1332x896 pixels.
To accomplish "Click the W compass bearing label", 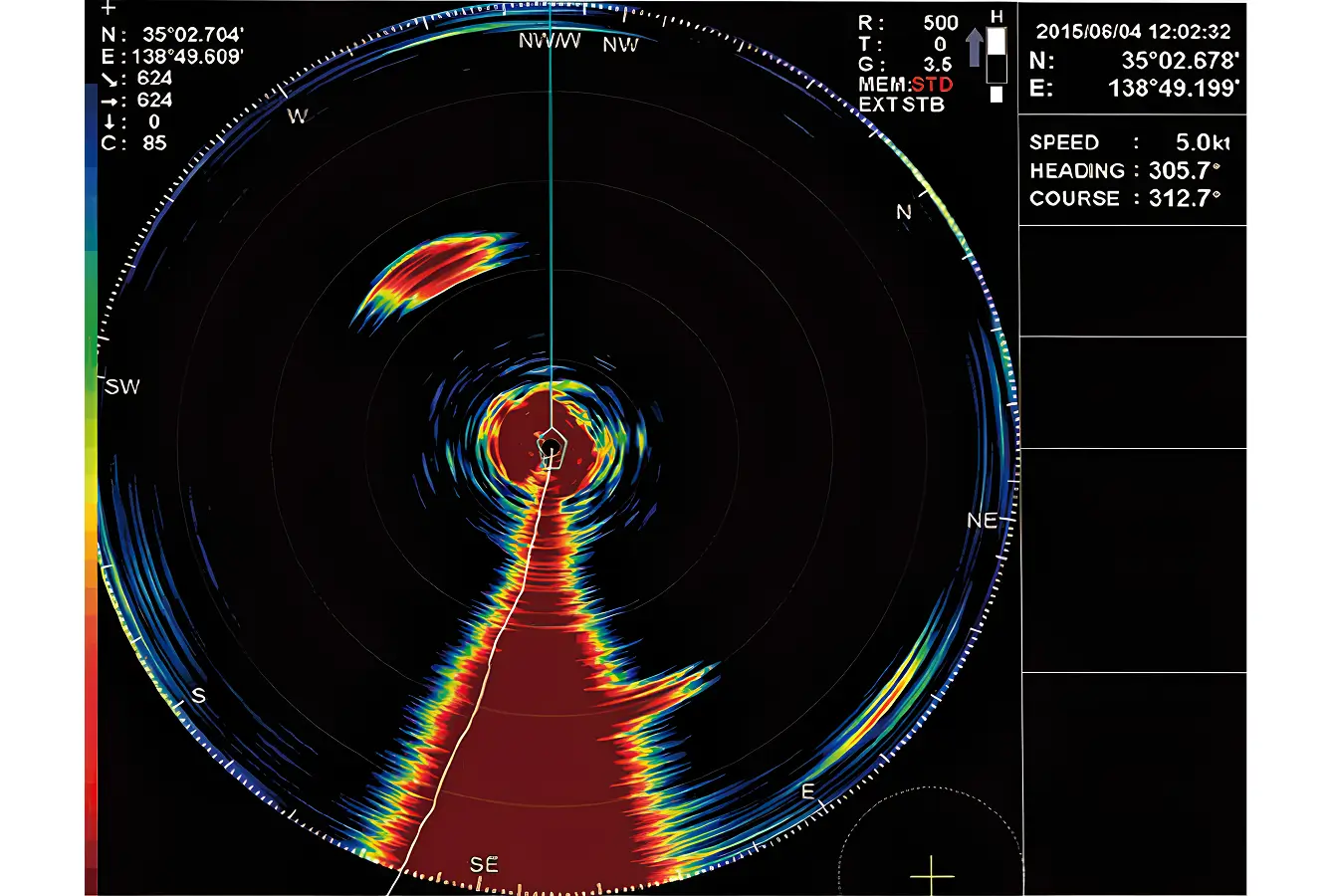I will click(x=297, y=116).
